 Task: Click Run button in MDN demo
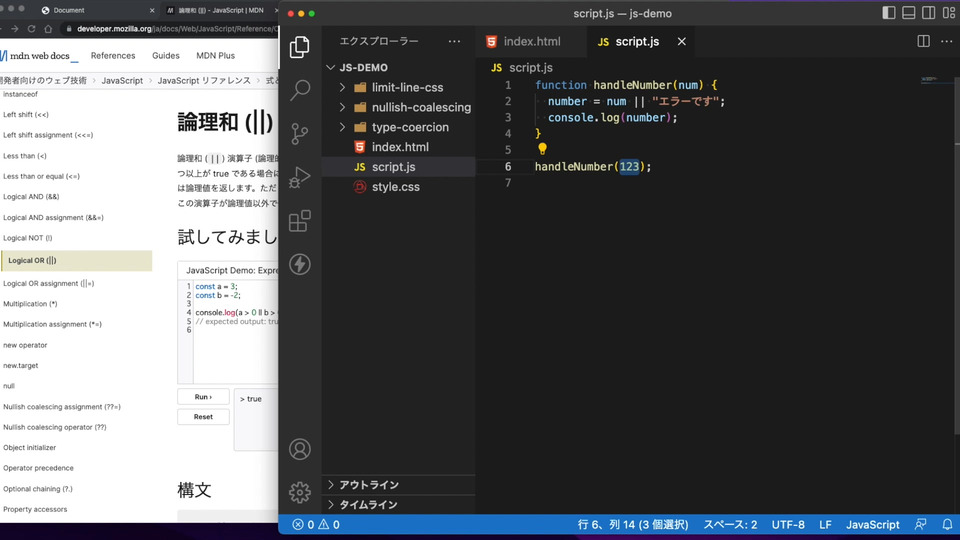click(x=203, y=397)
